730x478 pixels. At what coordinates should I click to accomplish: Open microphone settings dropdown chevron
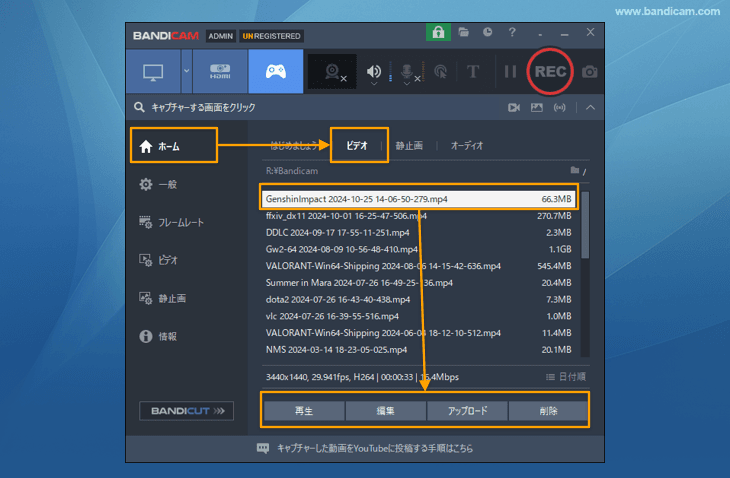pyautogui.click(x=407, y=84)
